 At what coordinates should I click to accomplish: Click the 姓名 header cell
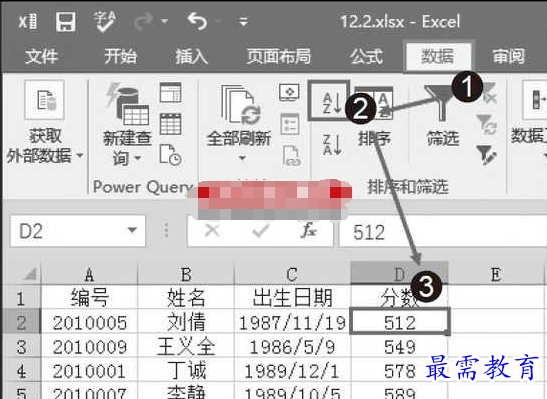186,298
